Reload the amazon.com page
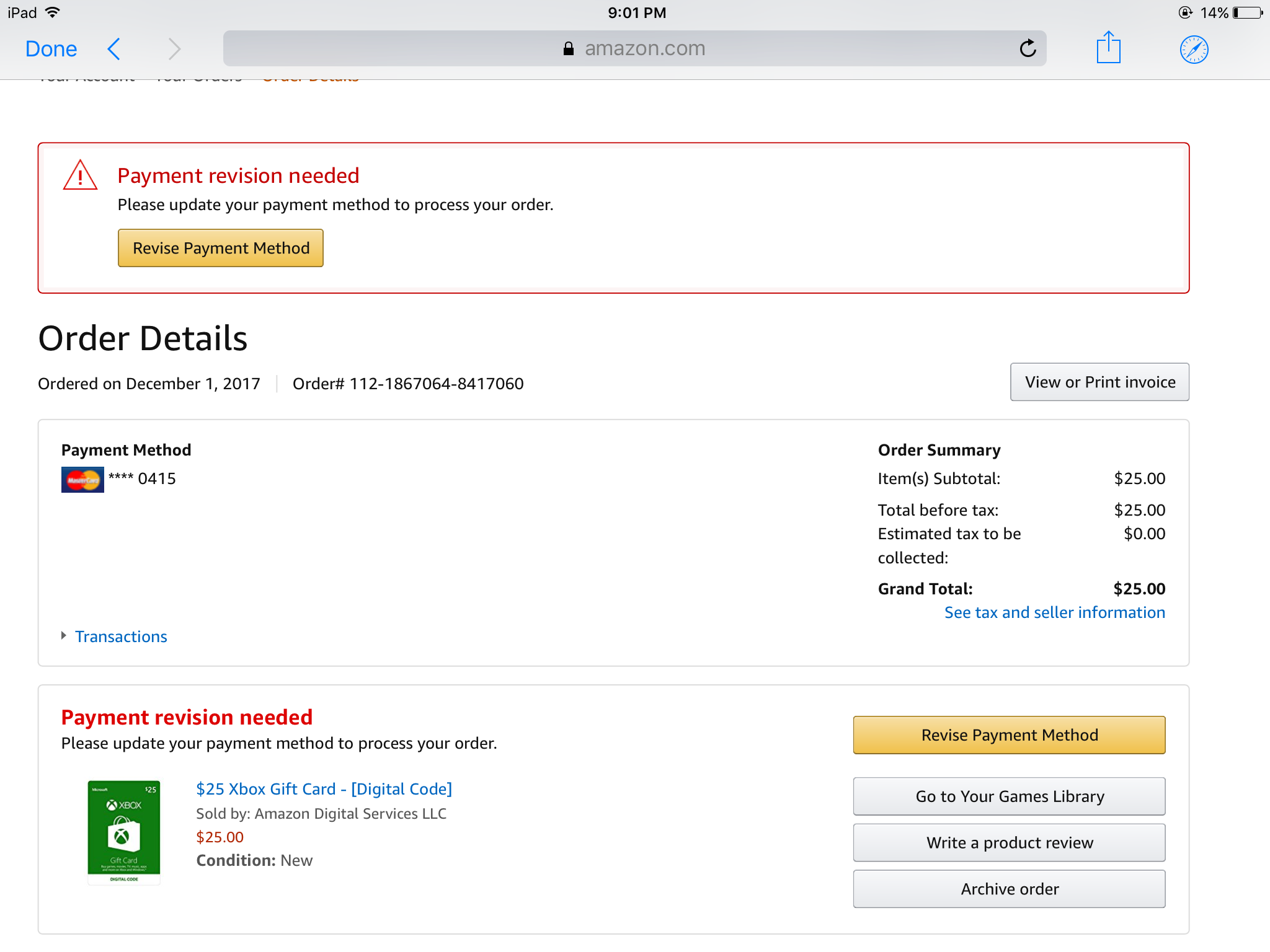The width and height of the screenshot is (1270, 952). click(1028, 48)
